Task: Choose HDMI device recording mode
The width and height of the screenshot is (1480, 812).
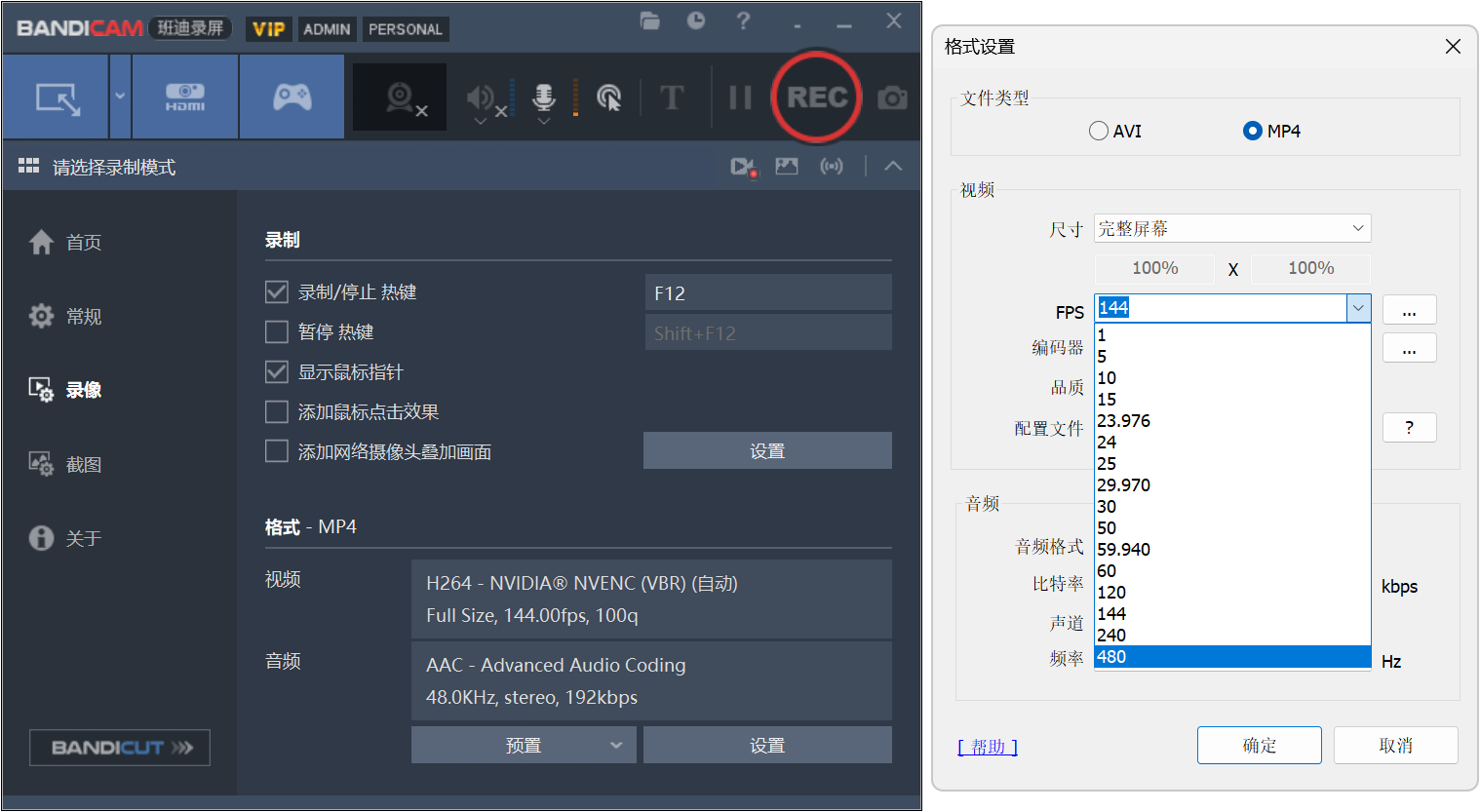Action: [185, 97]
